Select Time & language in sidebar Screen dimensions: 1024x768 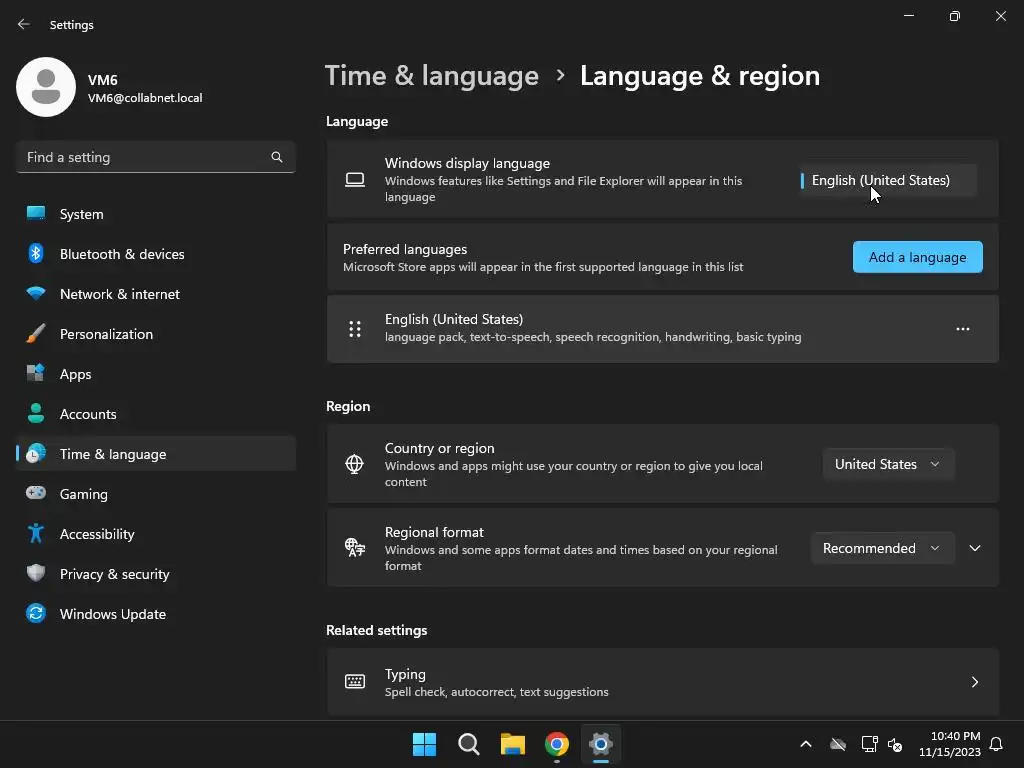point(155,454)
